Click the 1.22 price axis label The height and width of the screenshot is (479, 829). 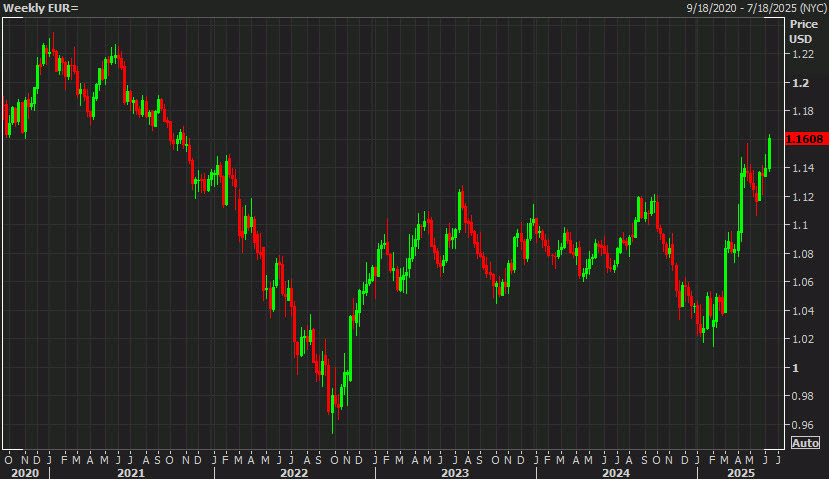tap(803, 54)
